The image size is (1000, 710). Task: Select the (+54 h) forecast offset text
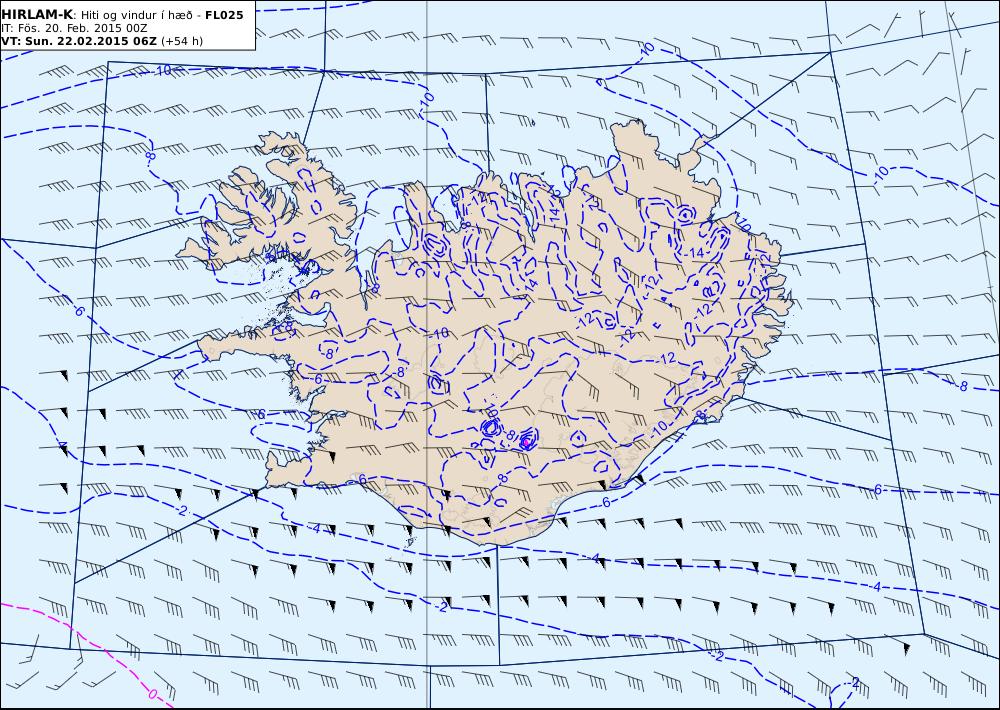pyautogui.click(x=182, y=41)
